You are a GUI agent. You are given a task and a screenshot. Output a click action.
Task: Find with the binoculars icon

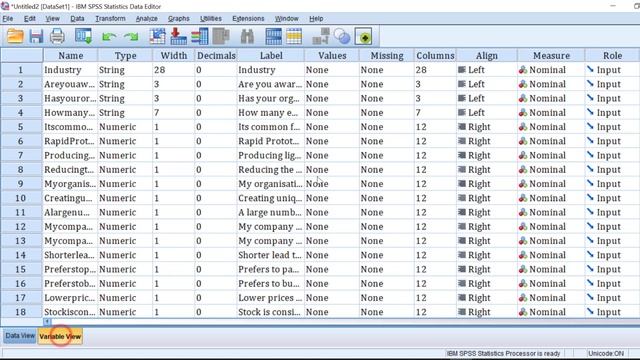(247, 36)
